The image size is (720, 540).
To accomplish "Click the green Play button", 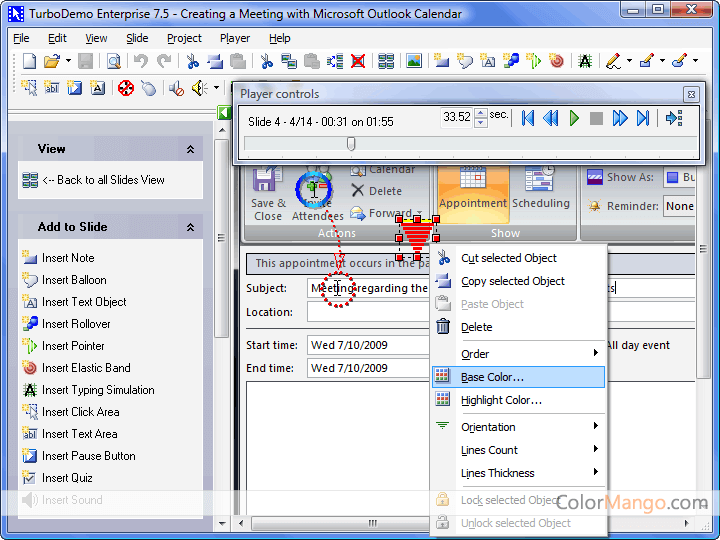I will [x=574, y=118].
